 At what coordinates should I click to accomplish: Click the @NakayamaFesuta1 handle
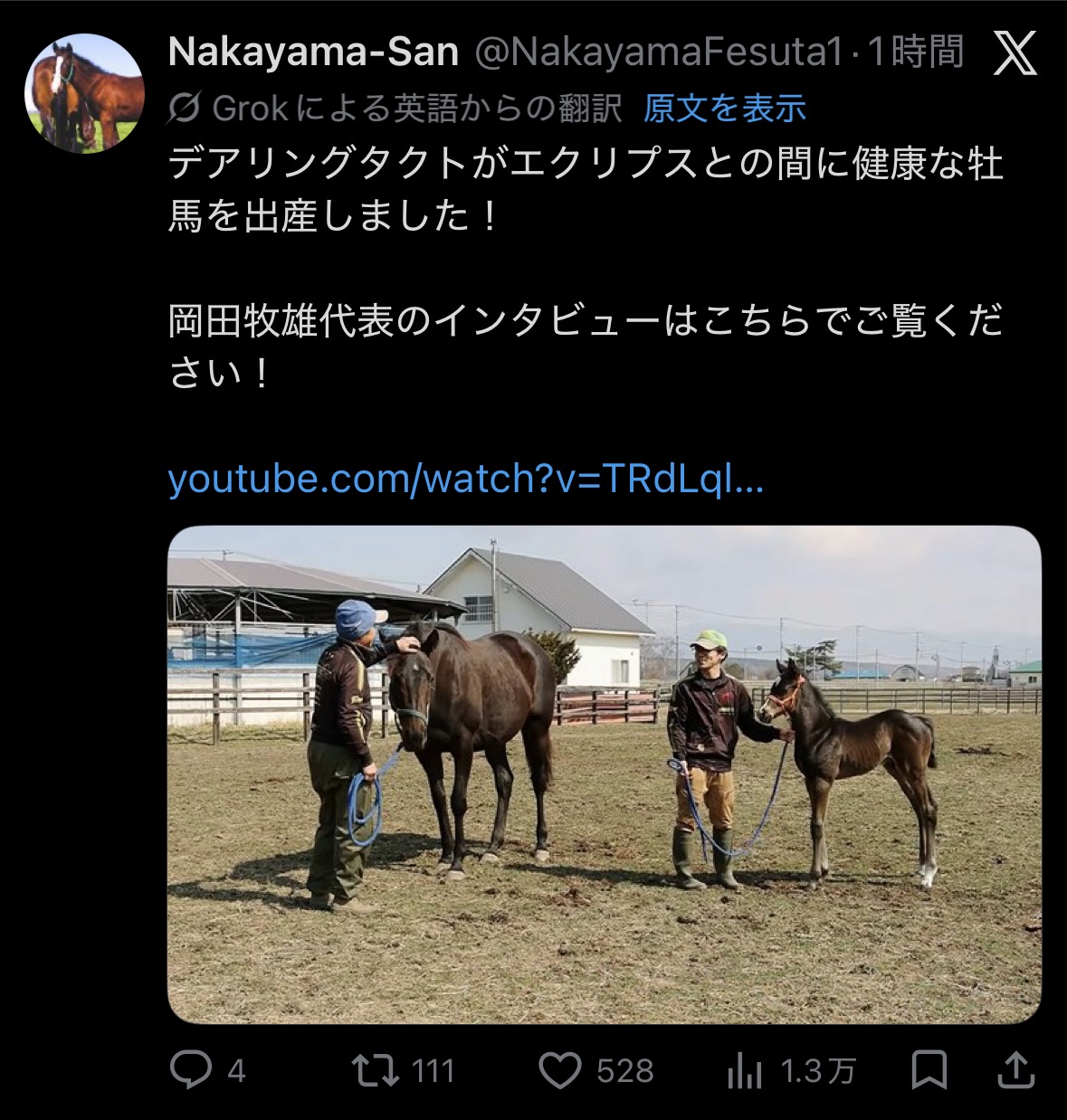pyautogui.click(x=659, y=52)
